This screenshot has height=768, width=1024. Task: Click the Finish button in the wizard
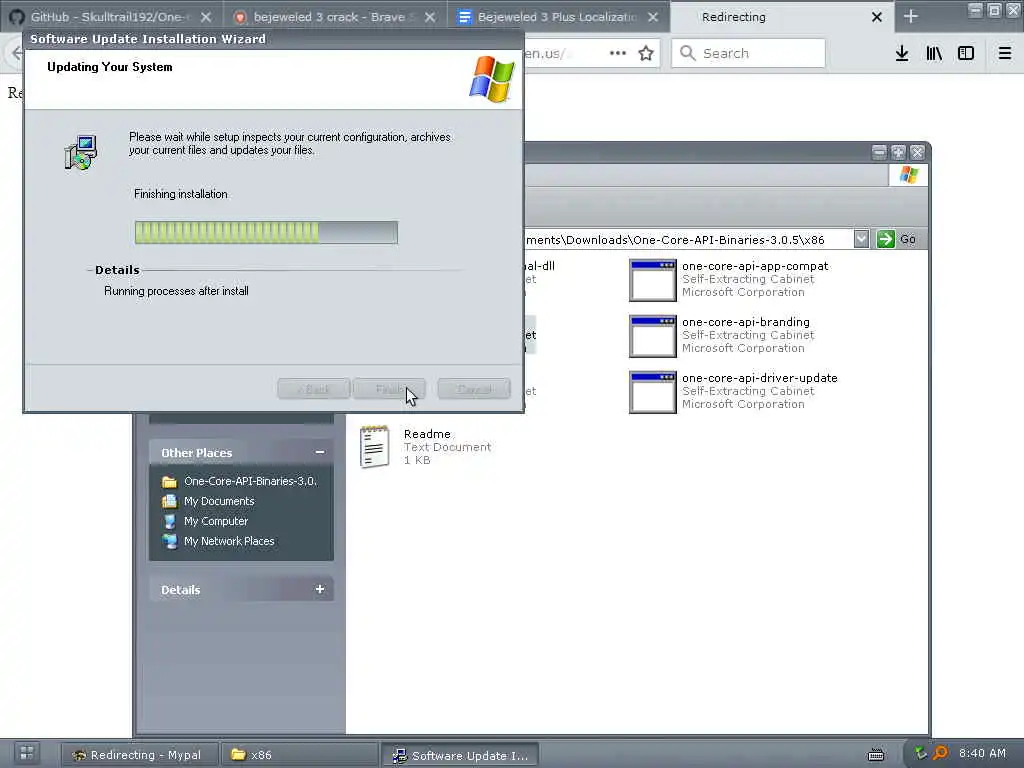pos(389,389)
